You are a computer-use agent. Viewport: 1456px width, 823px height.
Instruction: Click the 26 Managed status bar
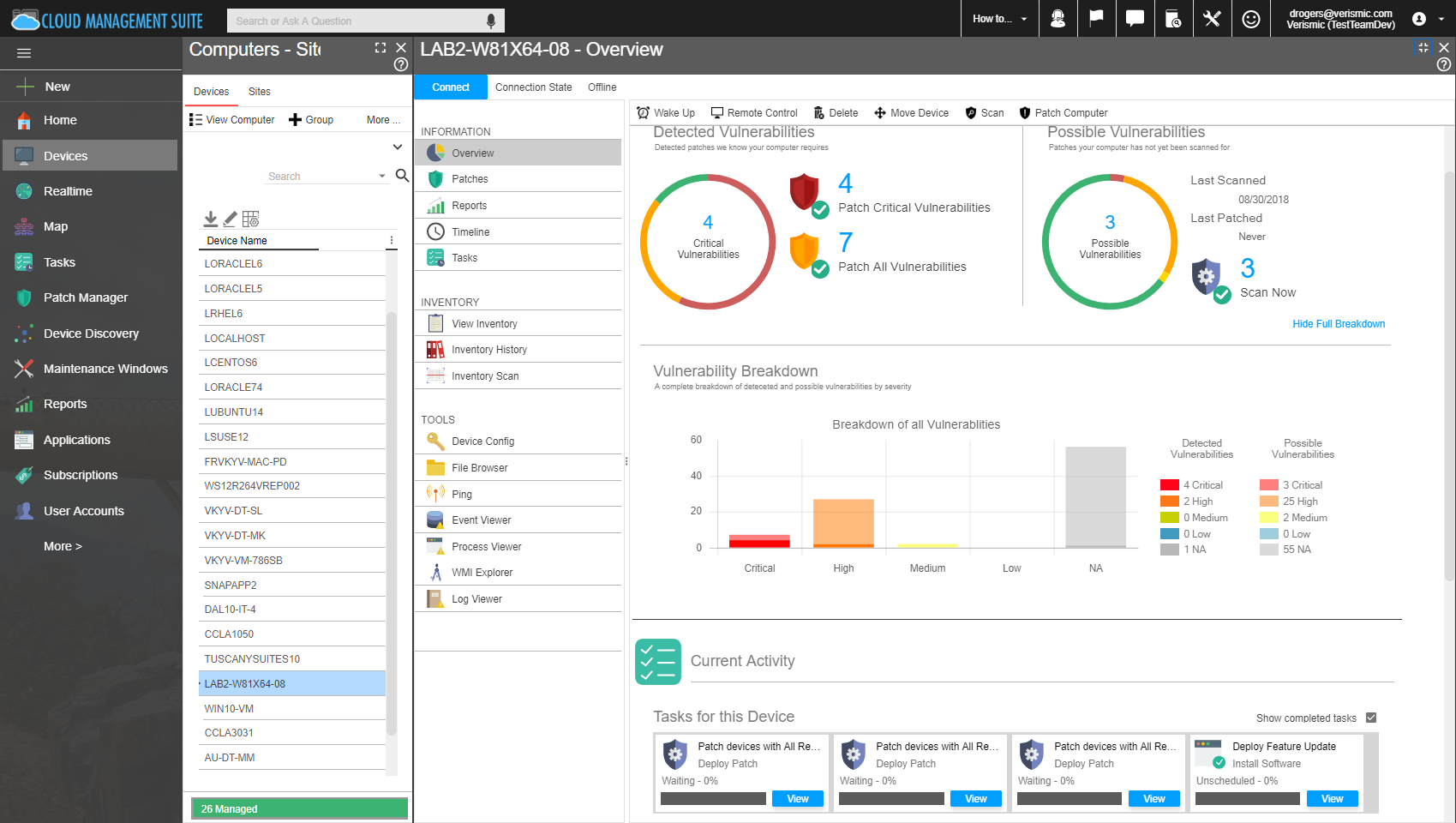tap(299, 808)
